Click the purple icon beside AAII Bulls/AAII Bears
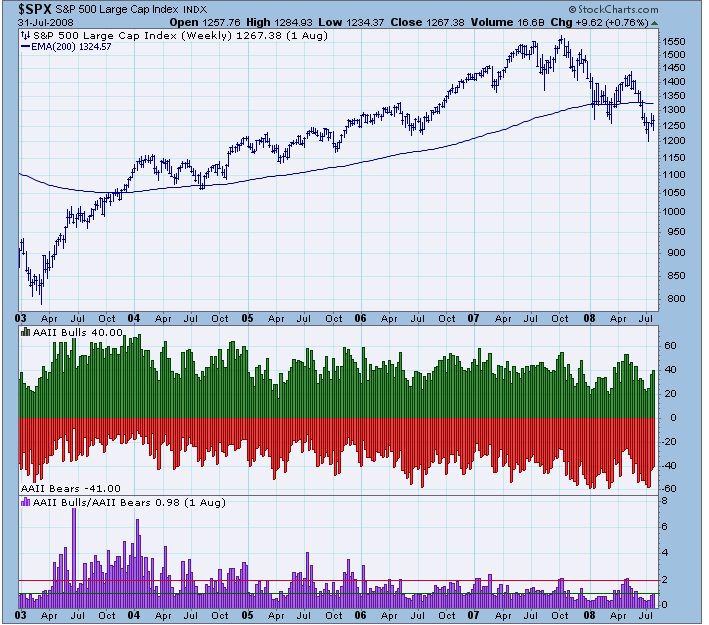 point(26,500)
